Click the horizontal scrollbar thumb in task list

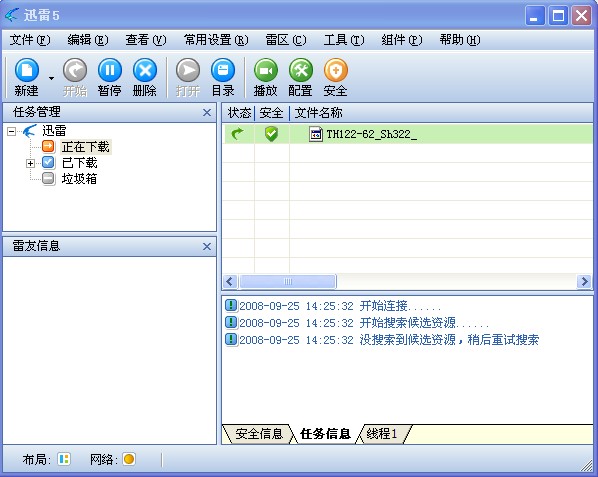tap(288, 282)
